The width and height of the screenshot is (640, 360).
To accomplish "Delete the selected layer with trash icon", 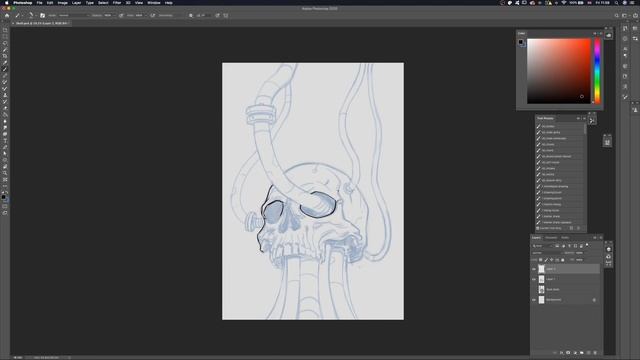I will 595,353.
